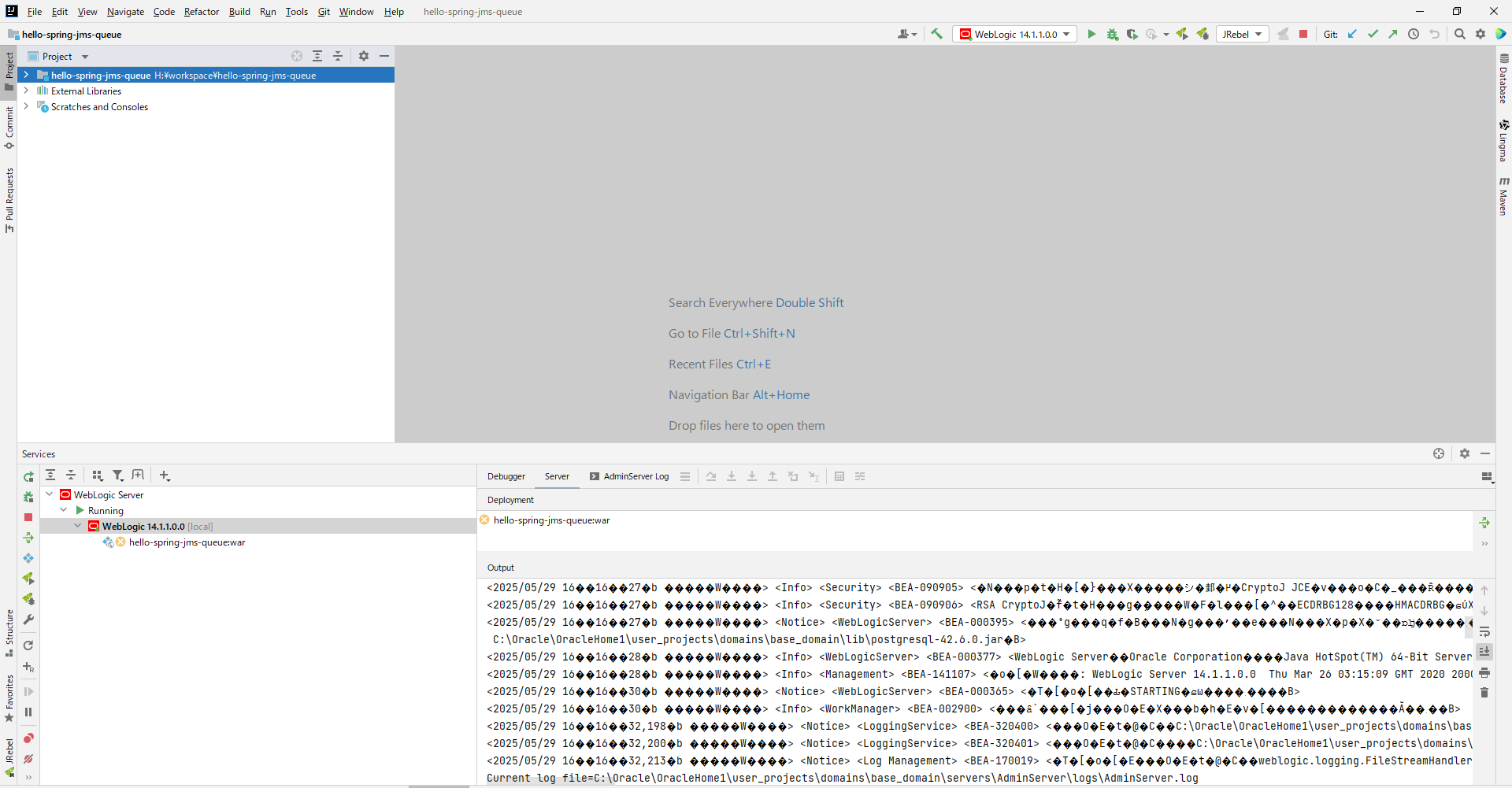The height and width of the screenshot is (788, 1512).
Task: Toggle scroll to end in console
Action: tap(1484, 652)
